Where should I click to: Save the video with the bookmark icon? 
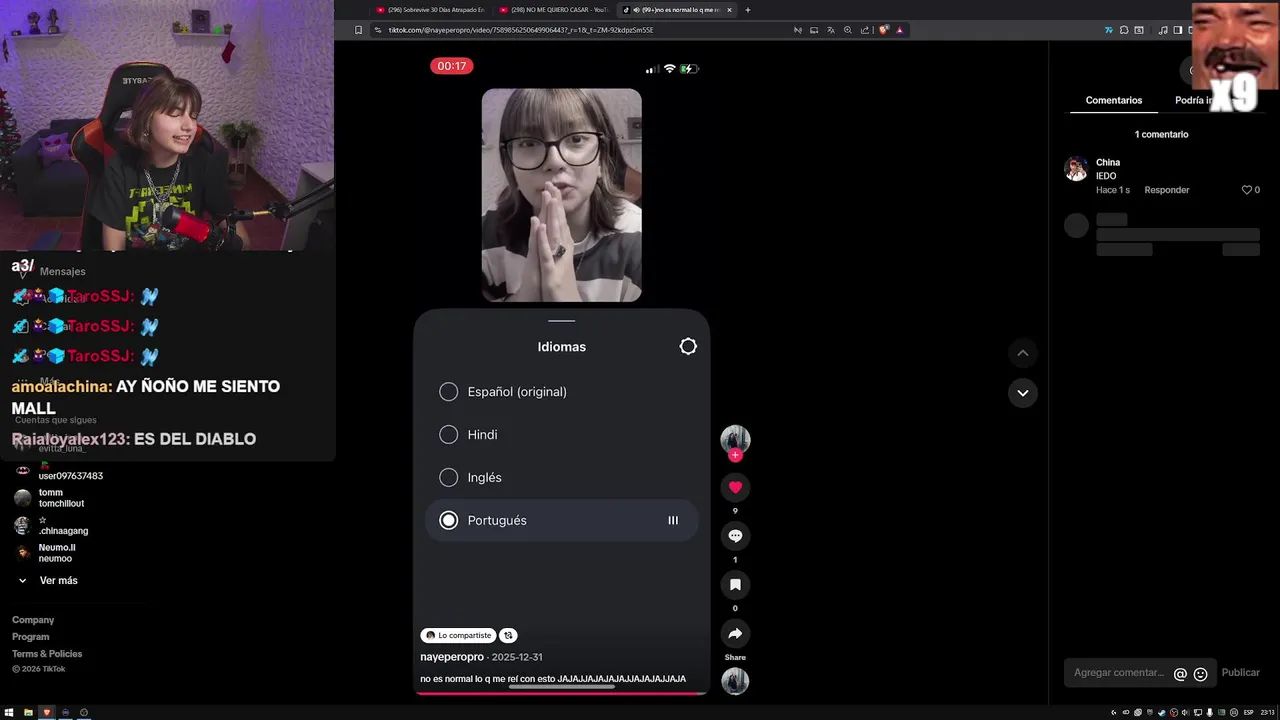click(735, 585)
